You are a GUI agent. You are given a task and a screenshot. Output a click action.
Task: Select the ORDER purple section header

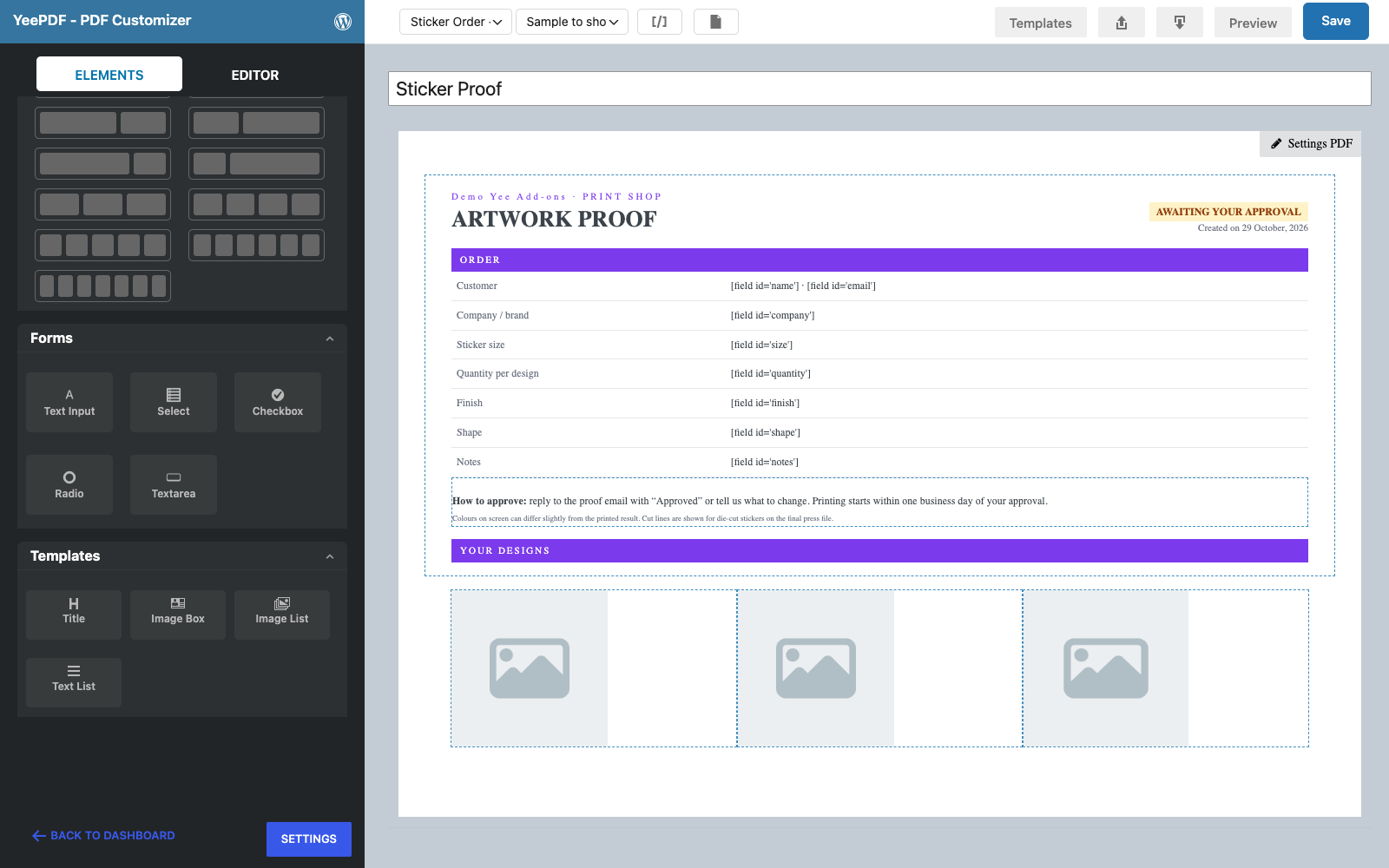pos(879,260)
